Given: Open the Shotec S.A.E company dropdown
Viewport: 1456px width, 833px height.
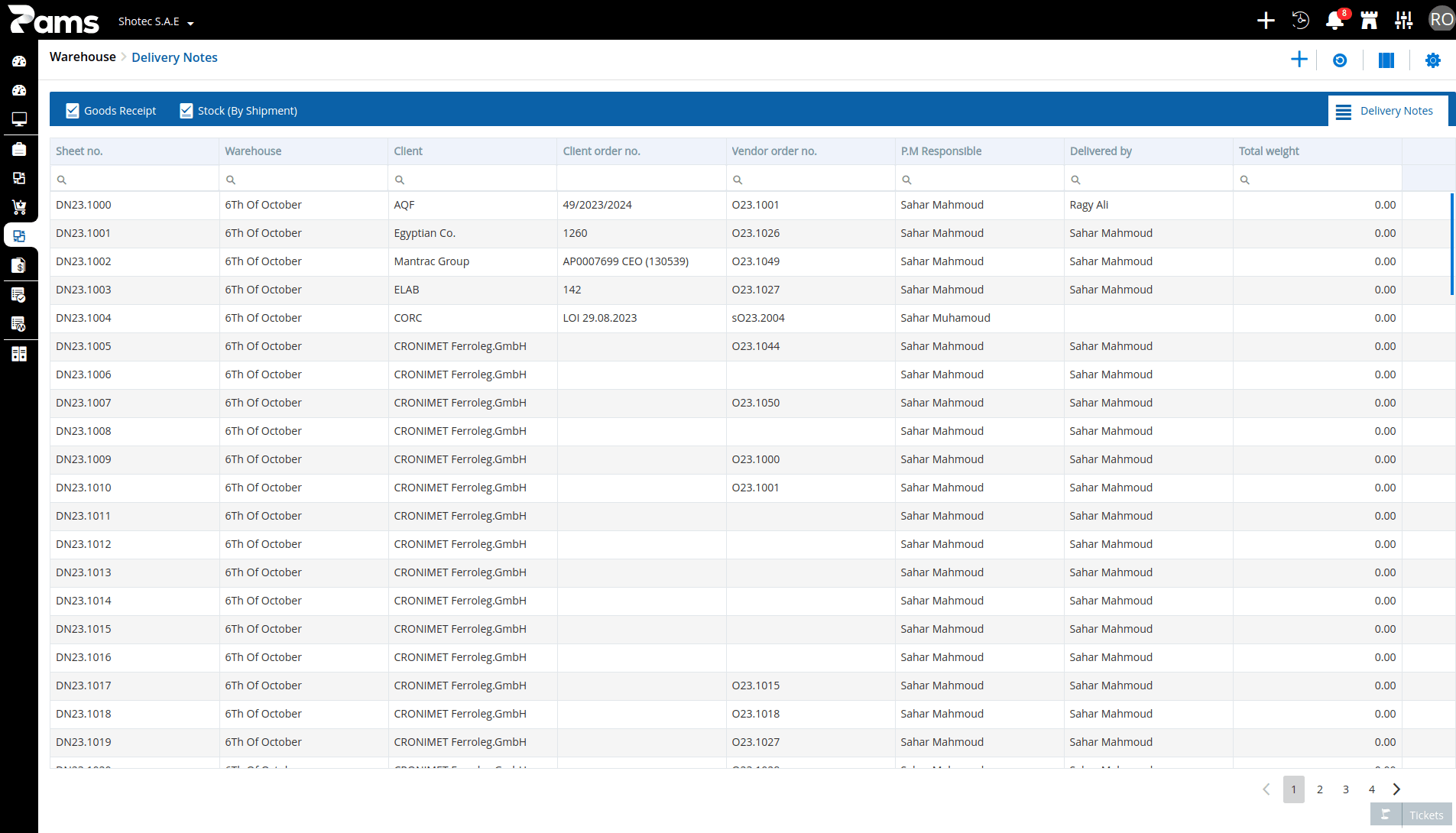Looking at the screenshot, I should (x=156, y=21).
